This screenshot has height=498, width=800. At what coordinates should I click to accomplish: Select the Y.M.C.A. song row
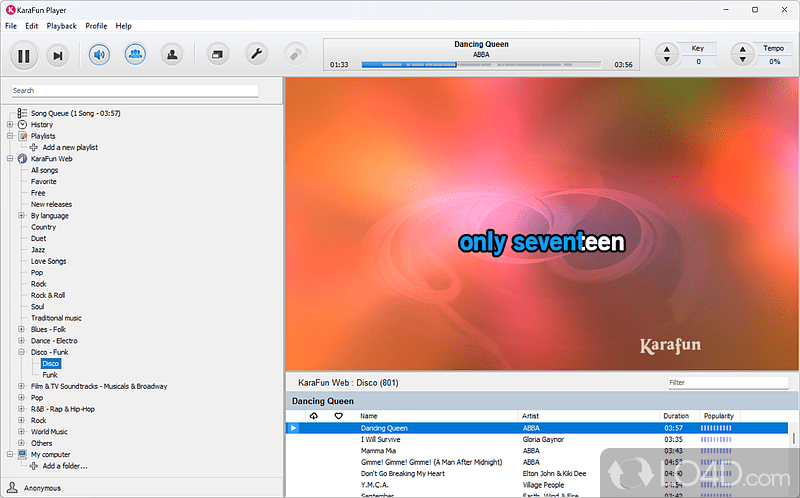click(x=537, y=485)
